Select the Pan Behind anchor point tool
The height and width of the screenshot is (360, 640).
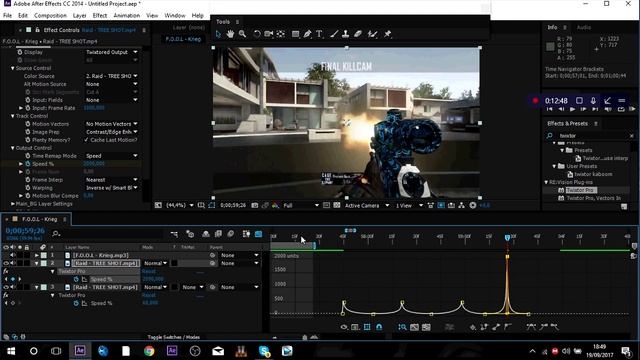click(281, 34)
